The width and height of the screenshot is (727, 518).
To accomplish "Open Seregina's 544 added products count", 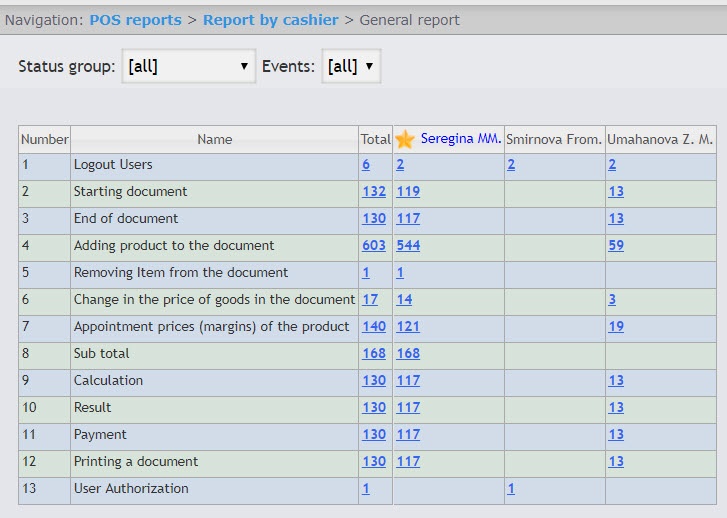I will point(408,245).
